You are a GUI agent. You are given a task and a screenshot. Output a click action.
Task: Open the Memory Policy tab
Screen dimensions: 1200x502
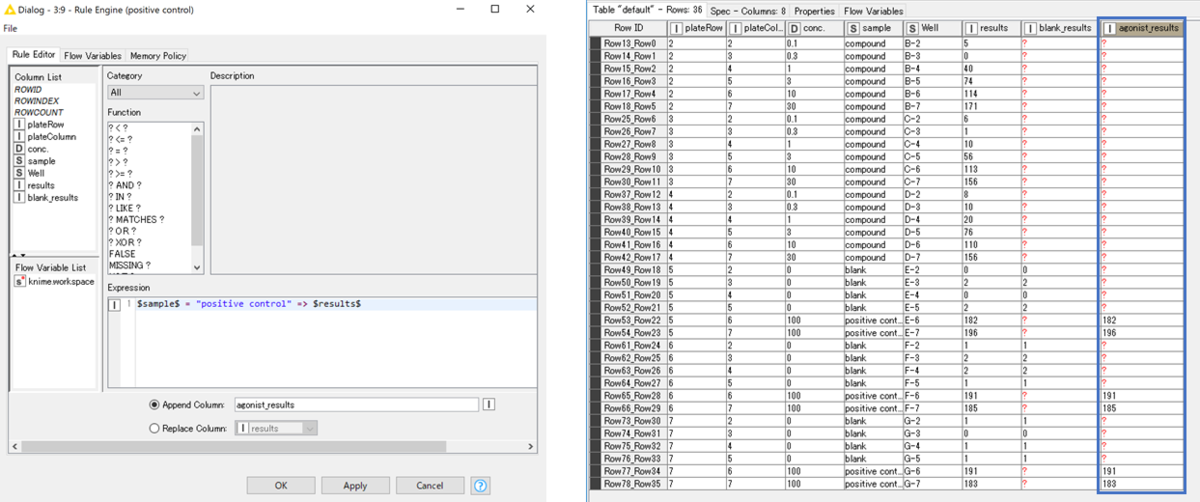(x=158, y=56)
